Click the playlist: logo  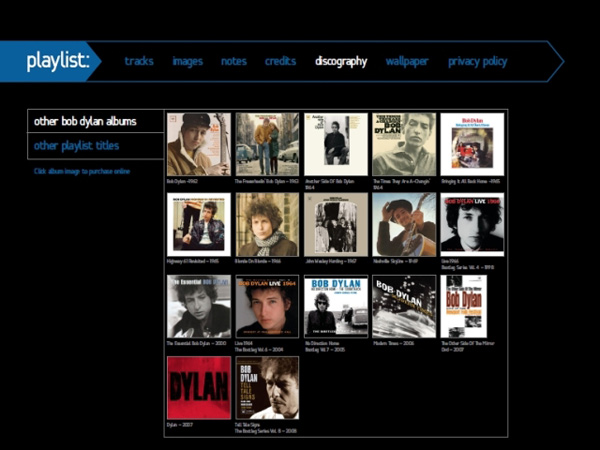pos(57,62)
